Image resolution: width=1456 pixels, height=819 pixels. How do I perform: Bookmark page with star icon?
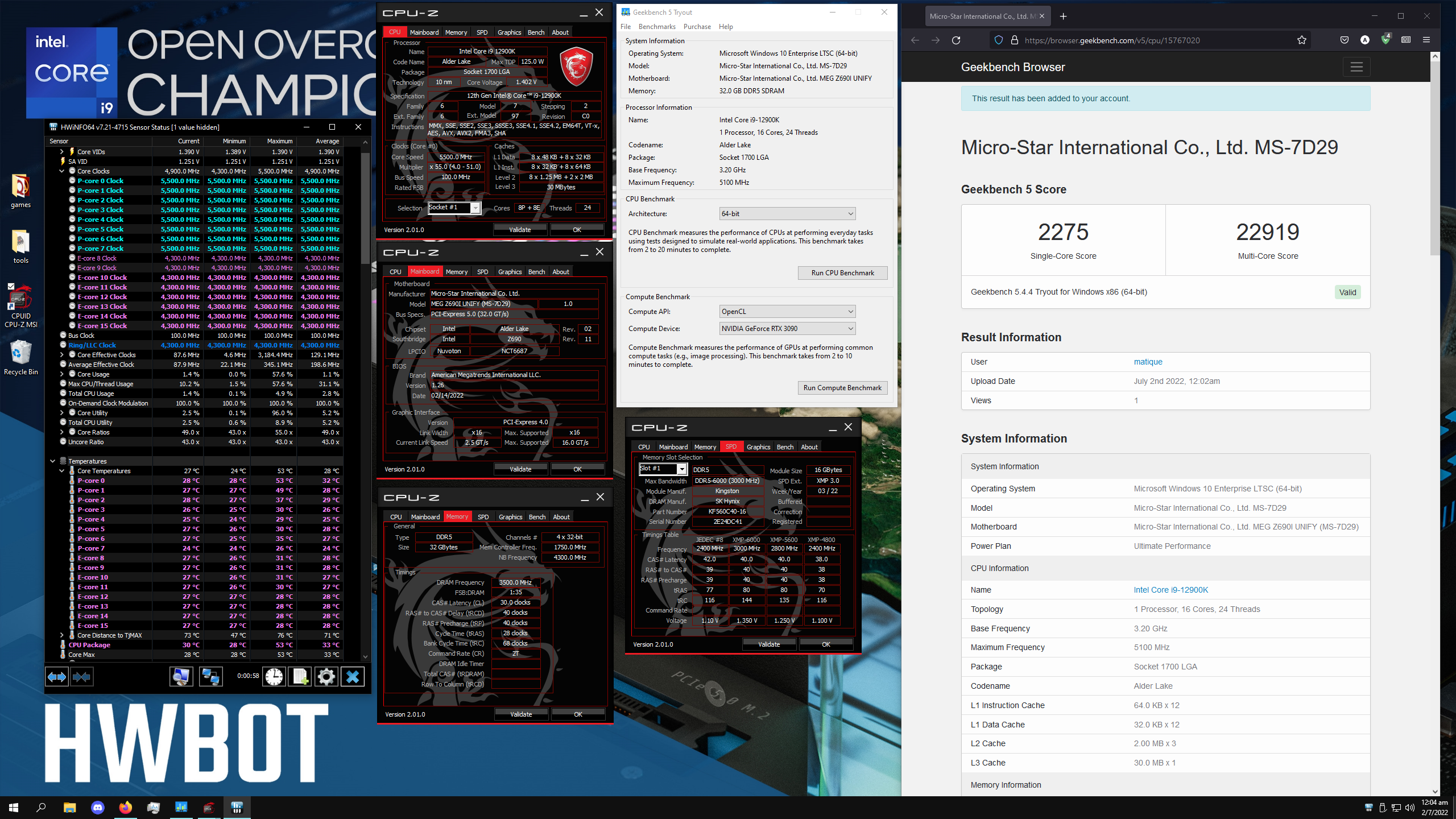(1302, 40)
